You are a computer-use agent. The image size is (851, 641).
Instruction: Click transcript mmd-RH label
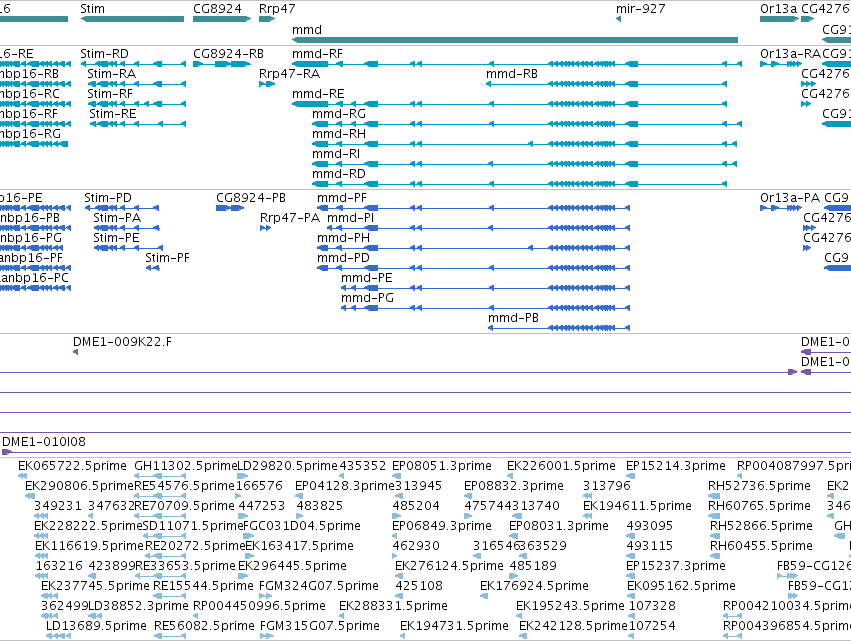(339, 134)
